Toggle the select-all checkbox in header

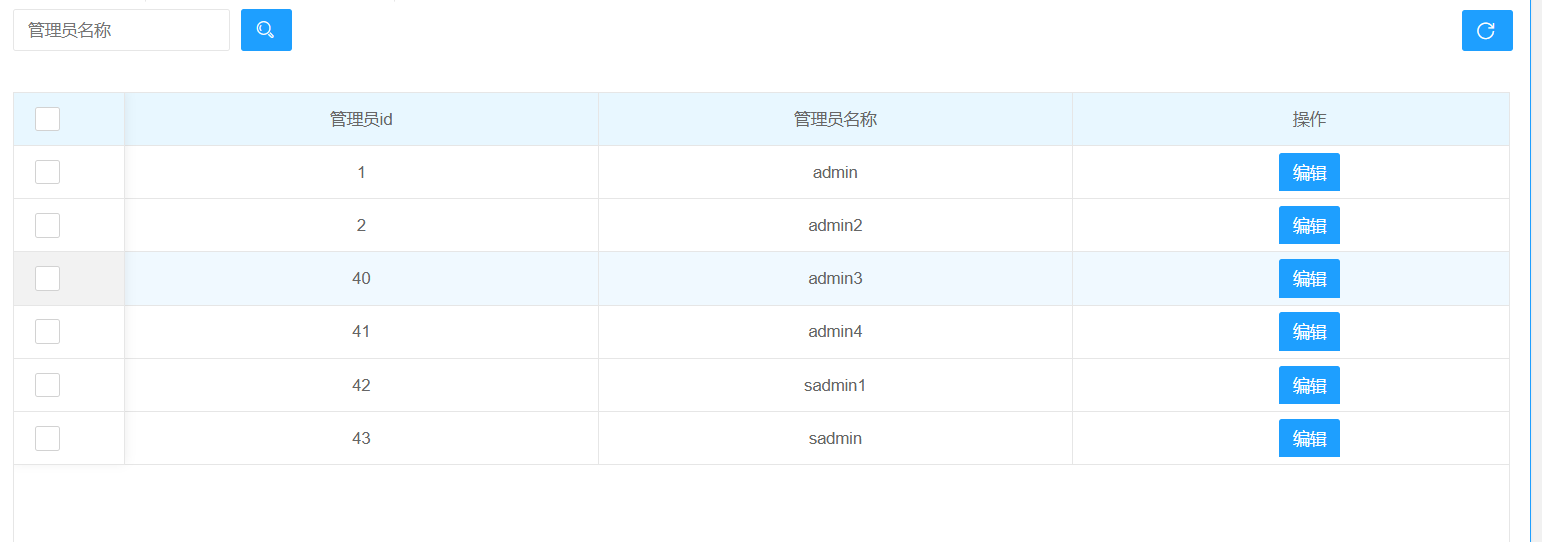click(x=47, y=119)
